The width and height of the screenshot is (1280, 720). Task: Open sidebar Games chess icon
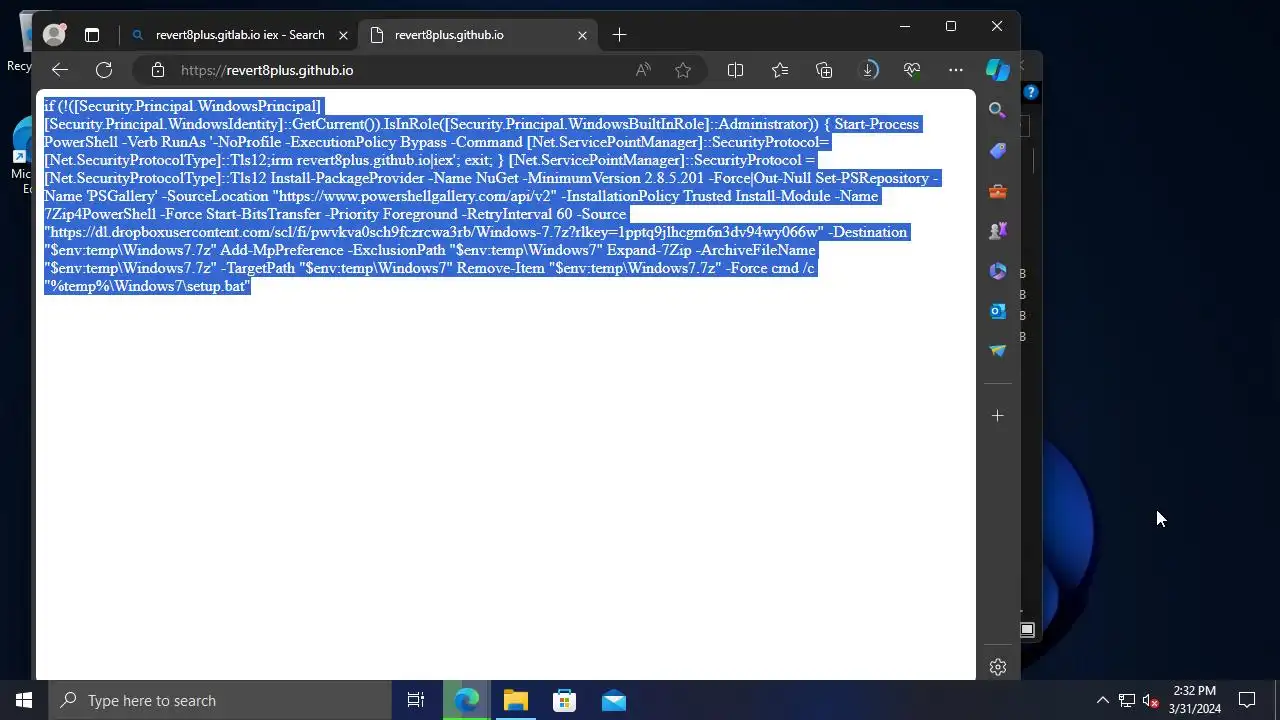click(997, 231)
